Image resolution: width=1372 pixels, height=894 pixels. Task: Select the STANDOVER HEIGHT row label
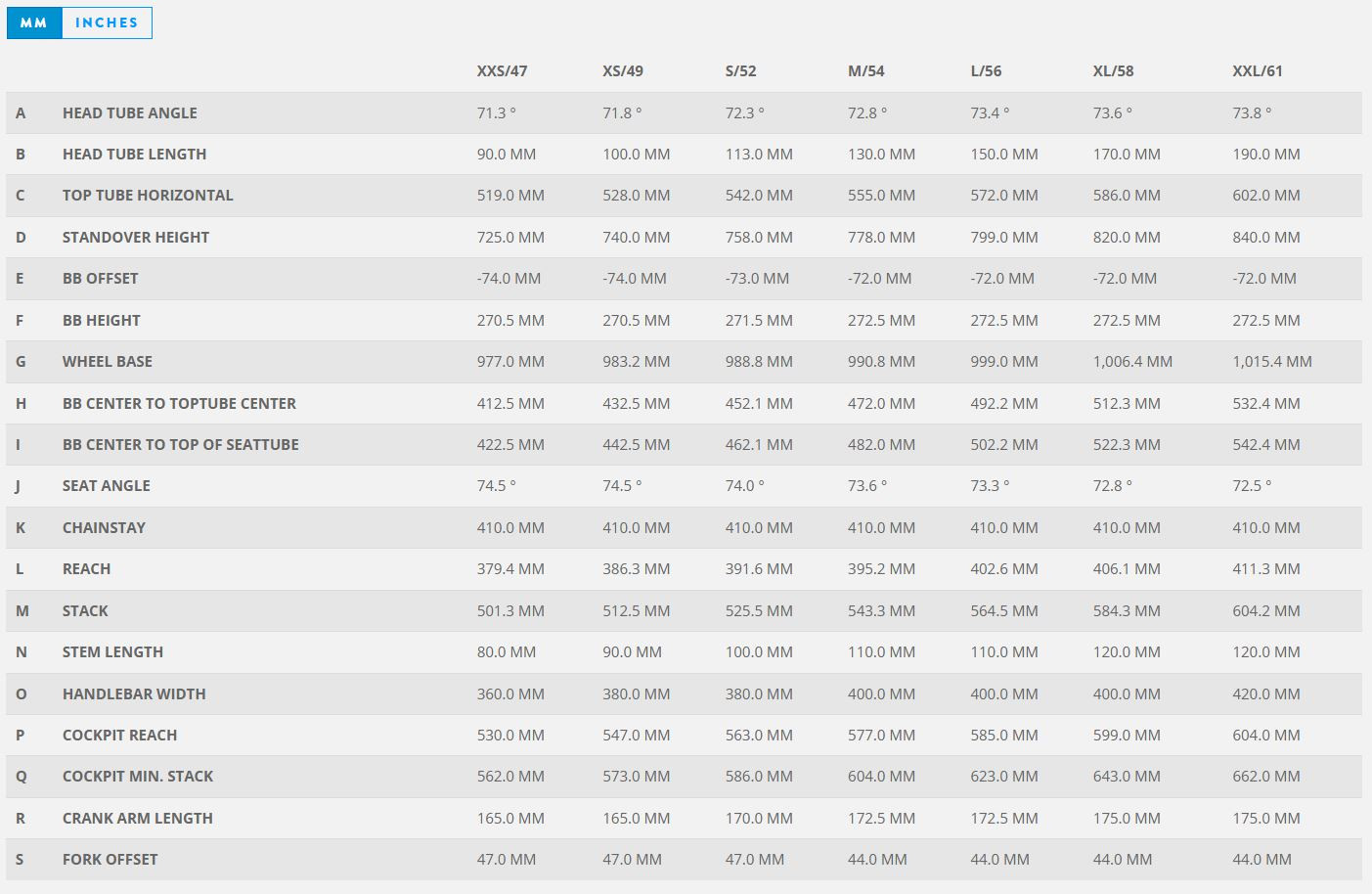[x=136, y=238]
